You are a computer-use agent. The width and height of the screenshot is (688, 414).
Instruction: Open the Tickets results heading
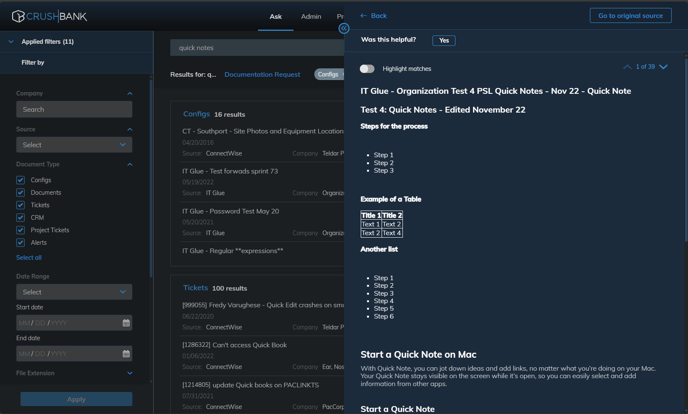[x=195, y=288]
